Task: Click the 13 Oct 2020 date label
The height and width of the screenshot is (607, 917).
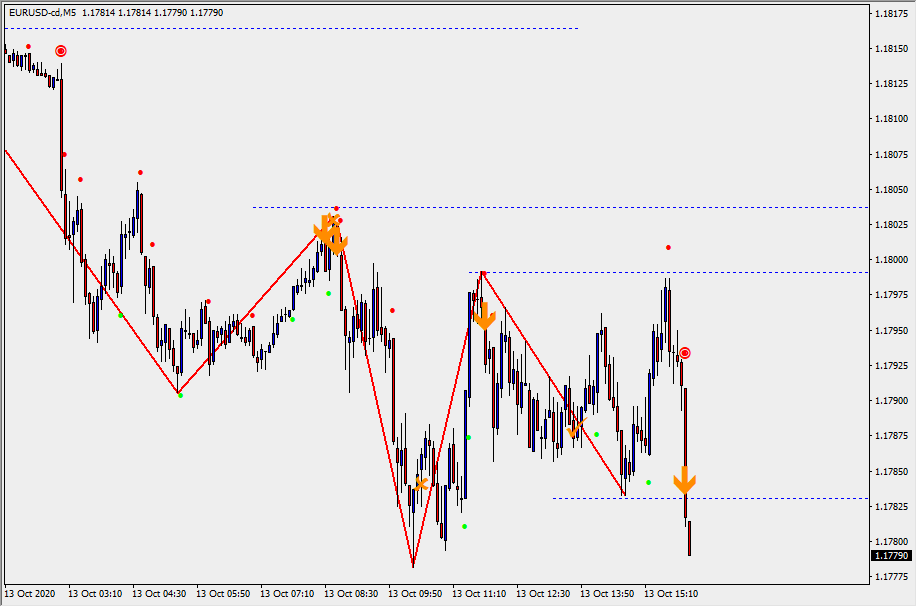Action: click(30, 594)
